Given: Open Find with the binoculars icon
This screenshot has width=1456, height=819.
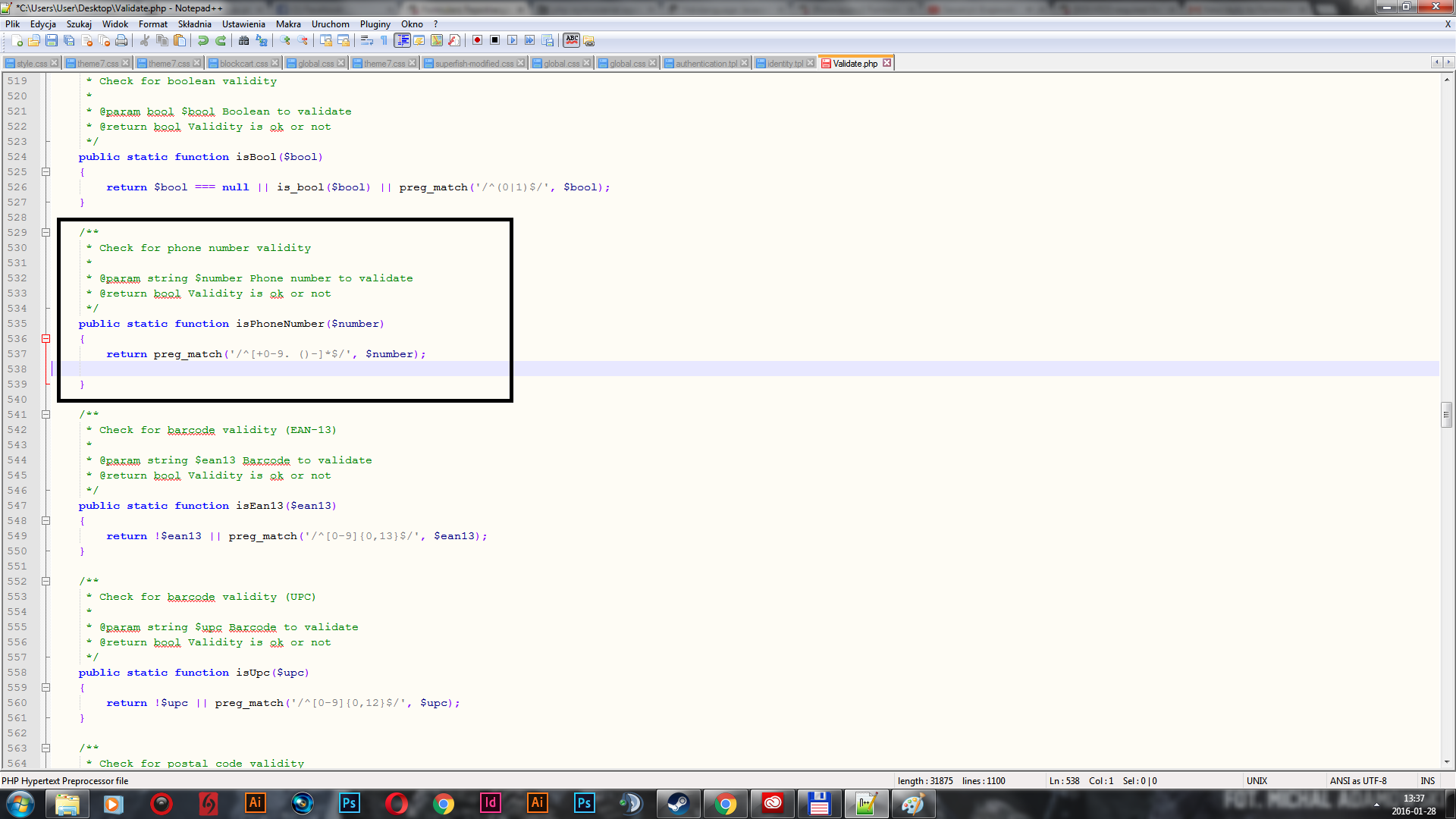Looking at the screenshot, I should click(x=243, y=40).
